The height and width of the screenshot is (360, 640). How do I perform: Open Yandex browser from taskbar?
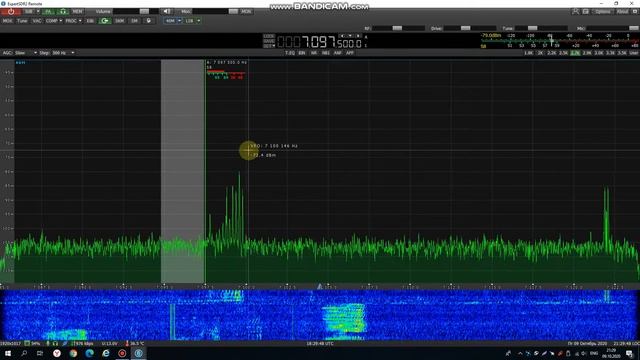point(57,353)
